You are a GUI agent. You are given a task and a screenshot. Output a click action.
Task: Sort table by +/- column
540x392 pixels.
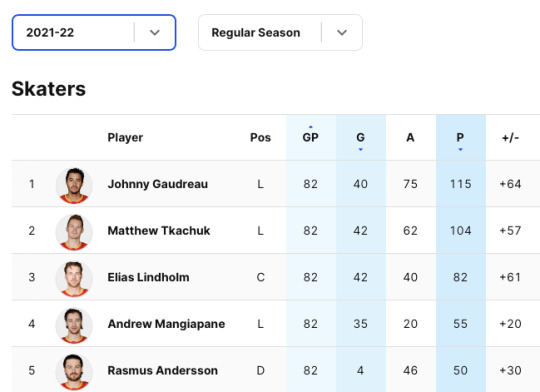(510, 137)
